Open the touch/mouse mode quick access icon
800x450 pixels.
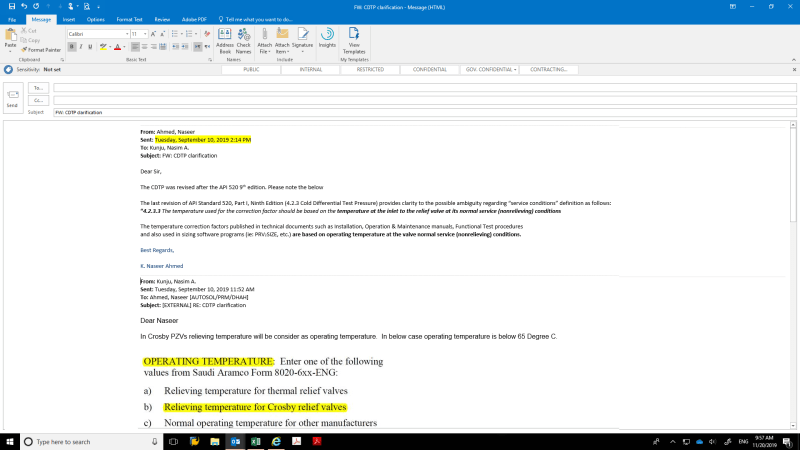(70, 6)
